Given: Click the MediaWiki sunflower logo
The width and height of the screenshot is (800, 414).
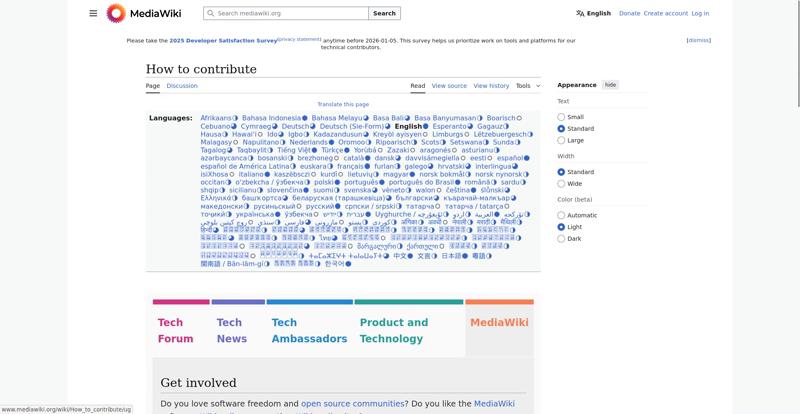Looking at the screenshot, I should pos(116,13).
